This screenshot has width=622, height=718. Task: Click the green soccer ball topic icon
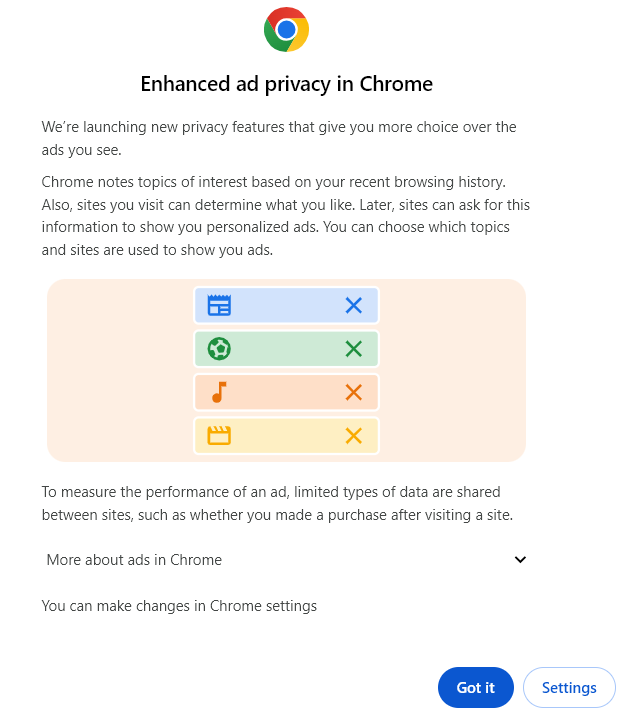click(219, 349)
